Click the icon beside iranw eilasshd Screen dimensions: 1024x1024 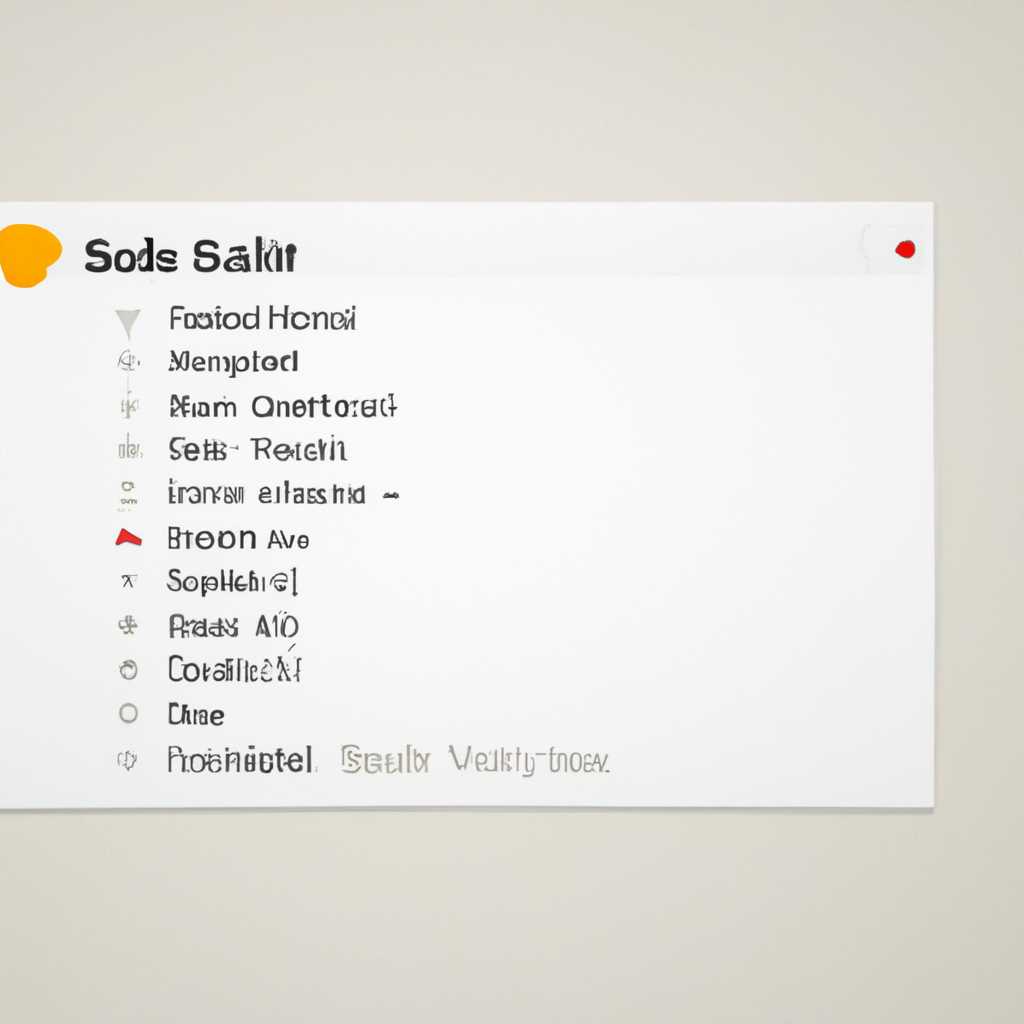click(128, 494)
